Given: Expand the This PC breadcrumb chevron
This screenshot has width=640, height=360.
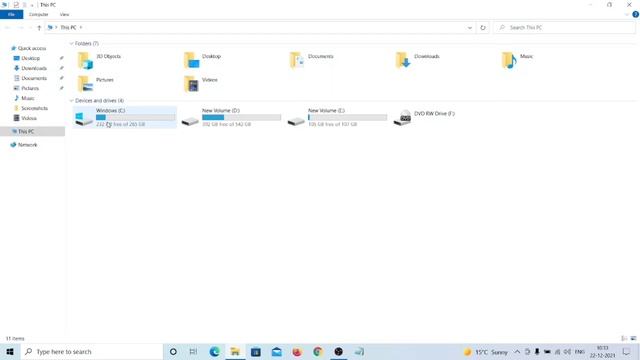Looking at the screenshot, I should (81, 27).
